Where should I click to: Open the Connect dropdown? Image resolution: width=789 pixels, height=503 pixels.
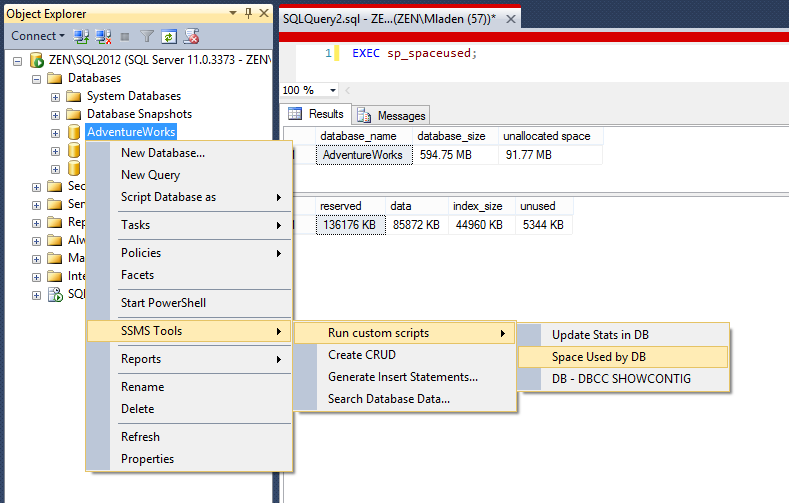[x=38, y=36]
